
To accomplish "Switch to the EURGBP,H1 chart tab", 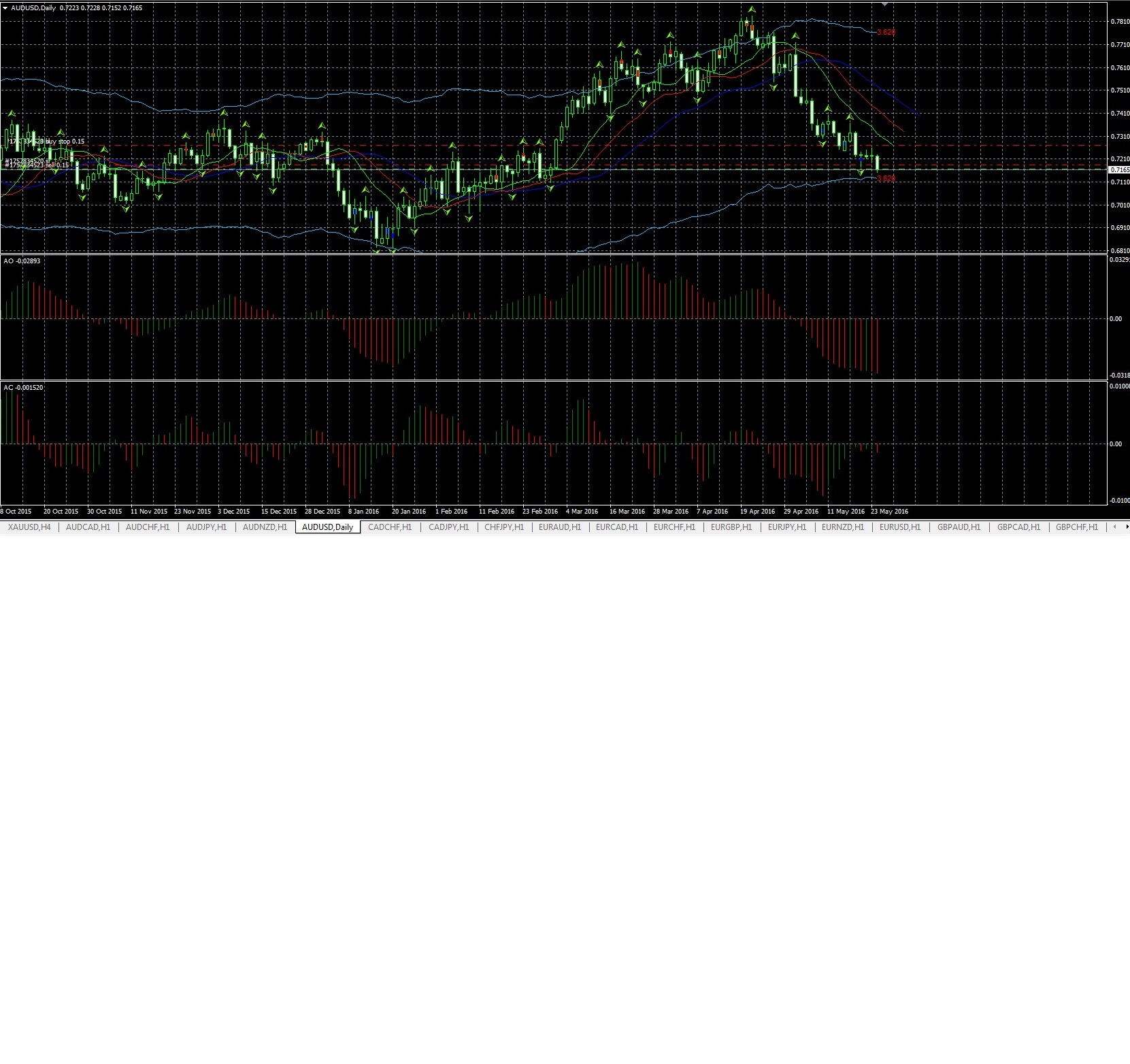I will (731, 527).
